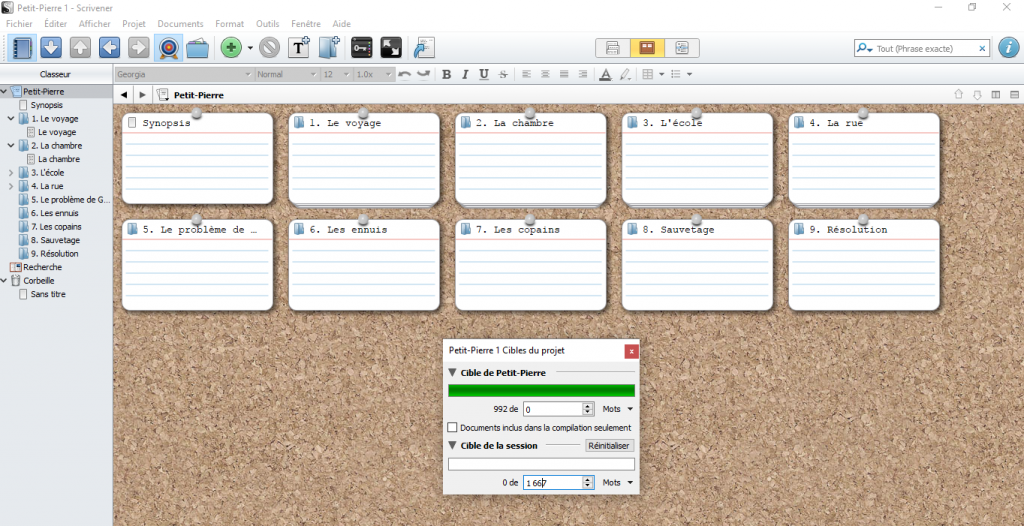Open the Projet menu

point(134,24)
